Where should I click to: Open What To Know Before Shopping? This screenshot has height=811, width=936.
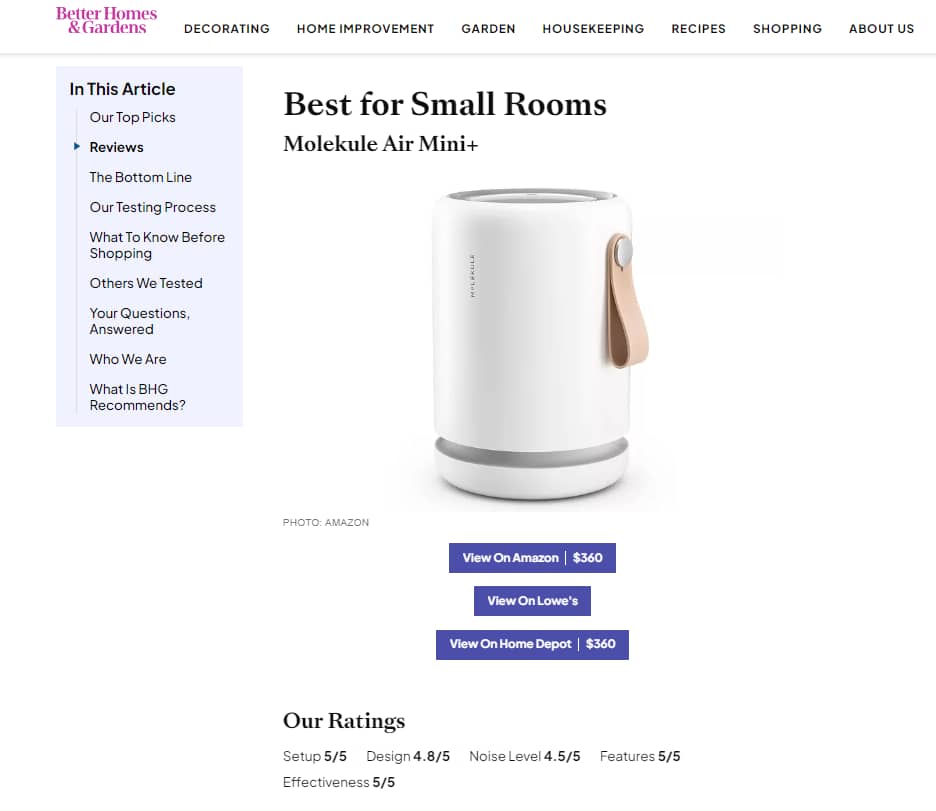tap(157, 245)
